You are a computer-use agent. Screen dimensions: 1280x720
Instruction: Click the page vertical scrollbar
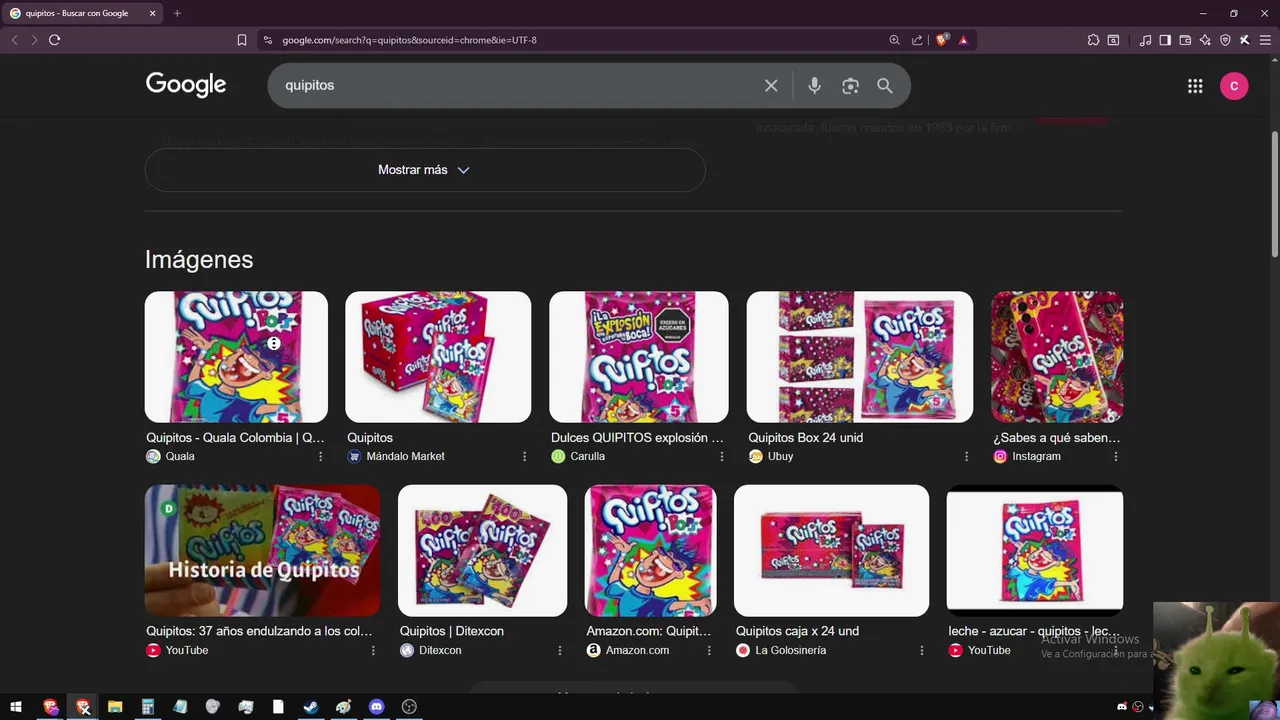coord(1275,195)
